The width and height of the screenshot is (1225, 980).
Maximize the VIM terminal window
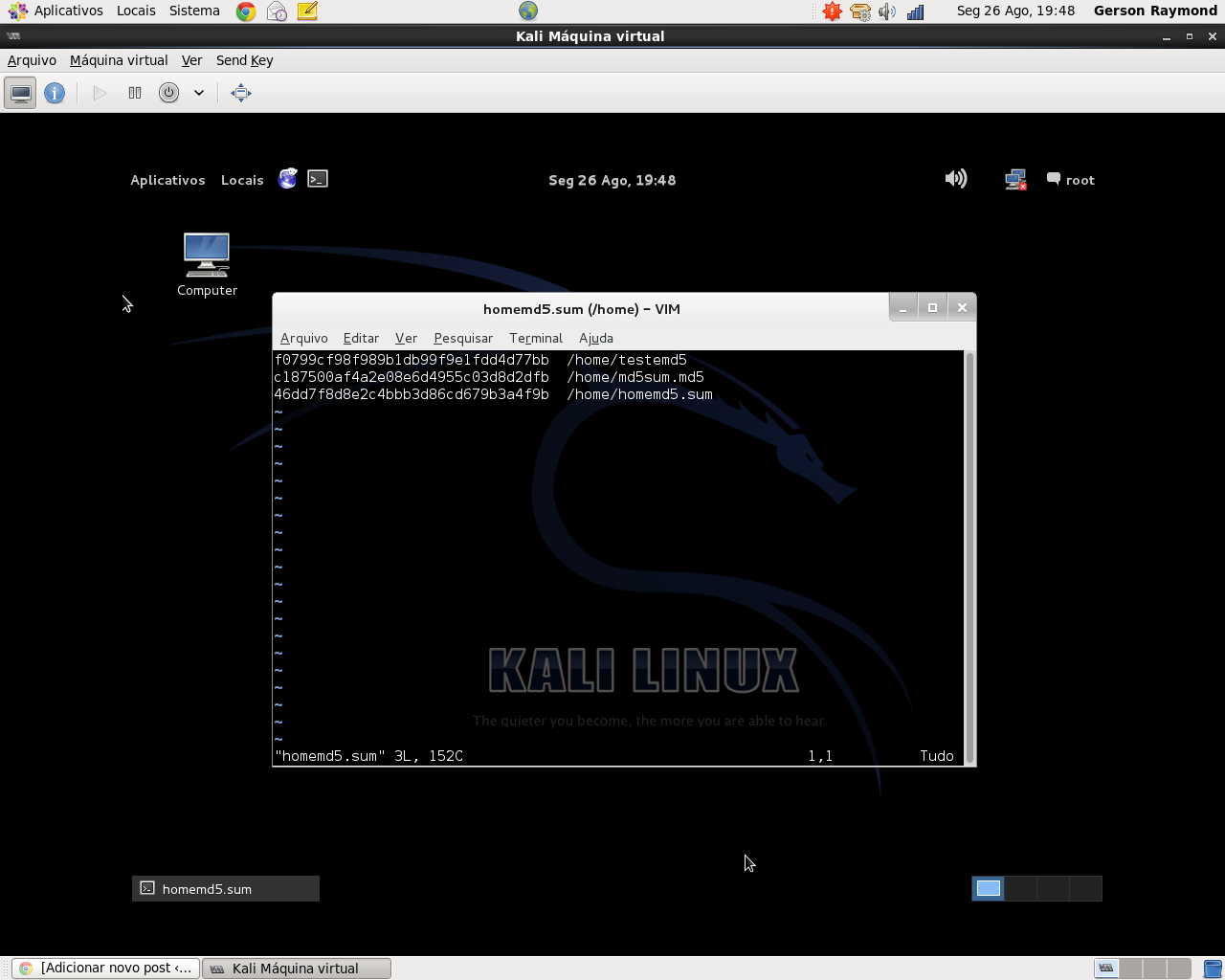click(x=932, y=307)
